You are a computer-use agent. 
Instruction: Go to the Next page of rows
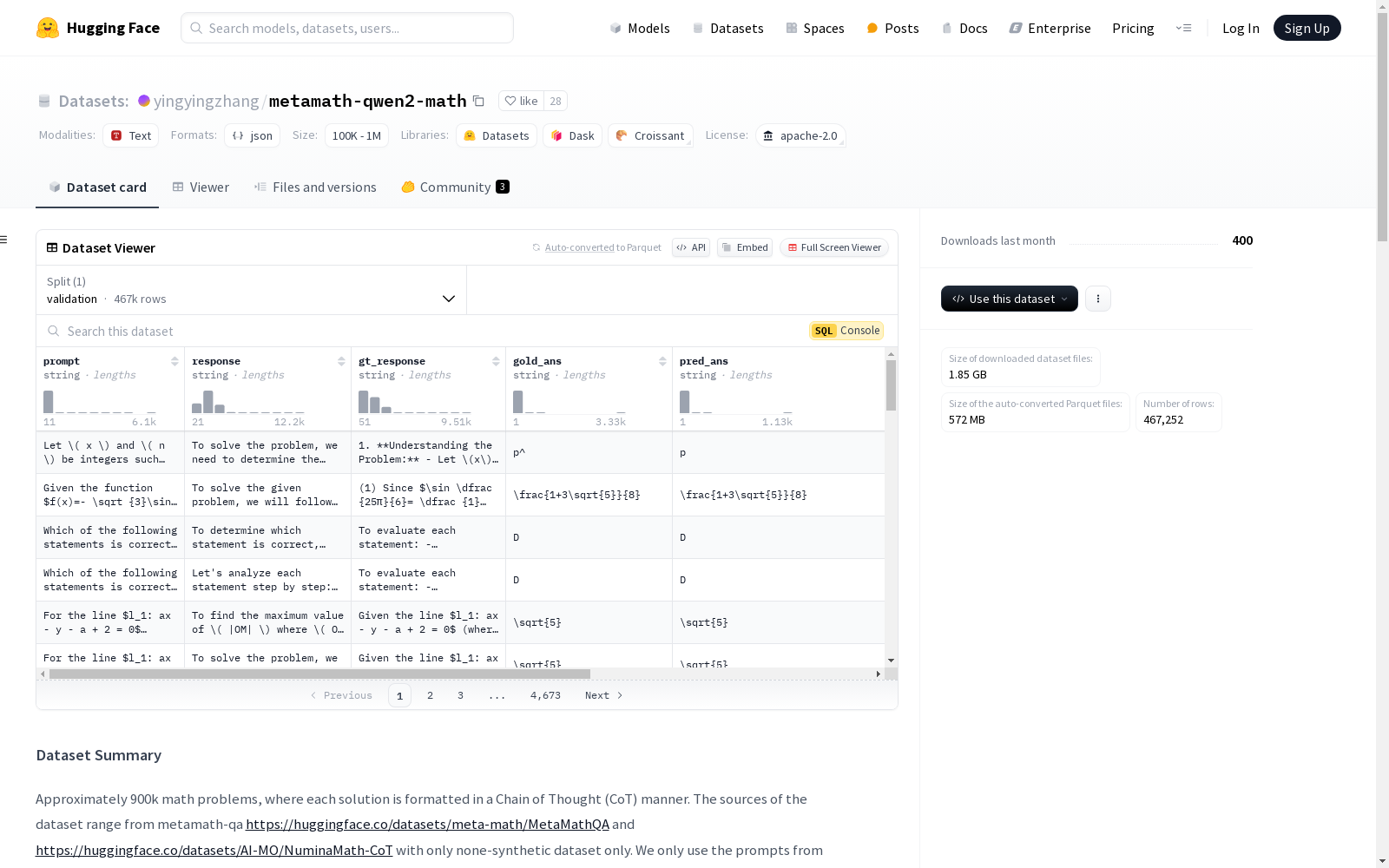coord(604,695)
